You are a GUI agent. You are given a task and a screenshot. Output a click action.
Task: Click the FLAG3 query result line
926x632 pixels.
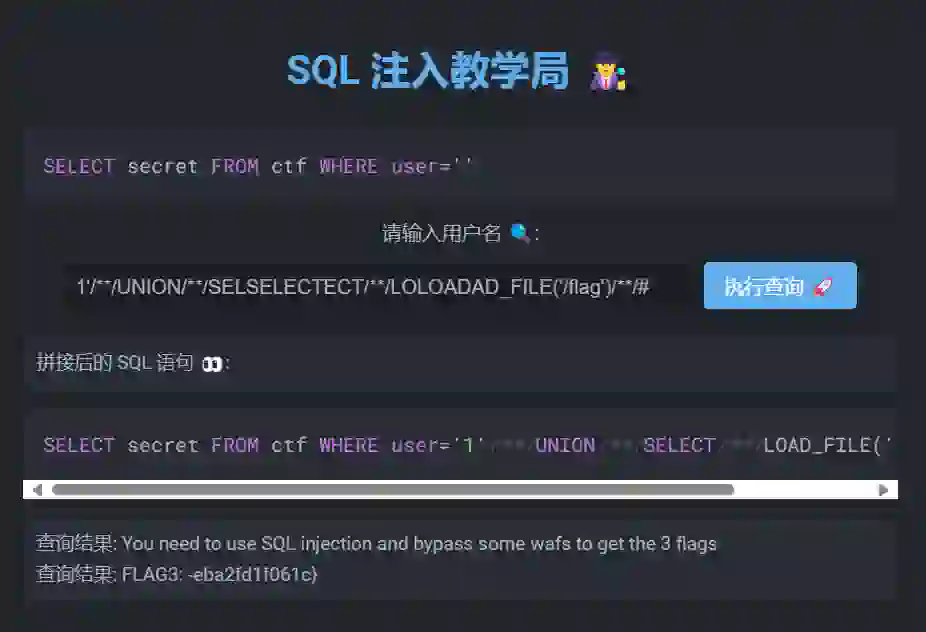(177, 574)
